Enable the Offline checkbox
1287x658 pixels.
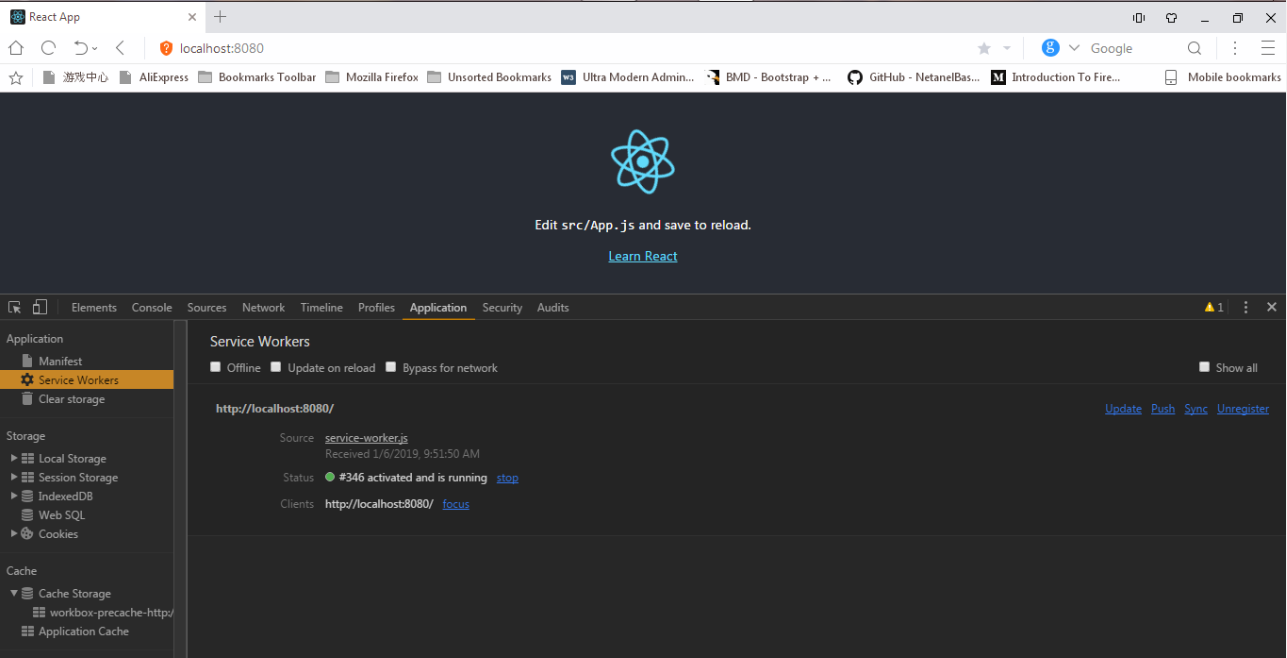pyautogui.click(x=215, y=367)
